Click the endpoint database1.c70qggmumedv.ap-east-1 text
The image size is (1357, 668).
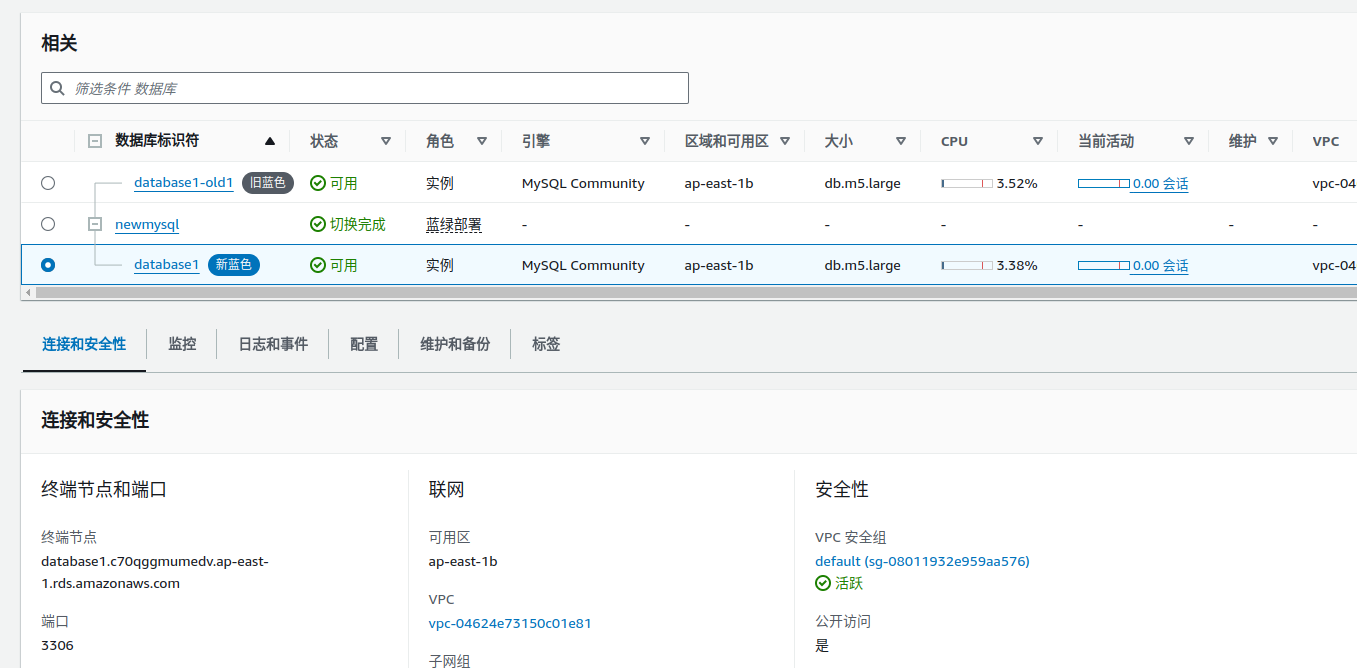(x=155, y=572)
